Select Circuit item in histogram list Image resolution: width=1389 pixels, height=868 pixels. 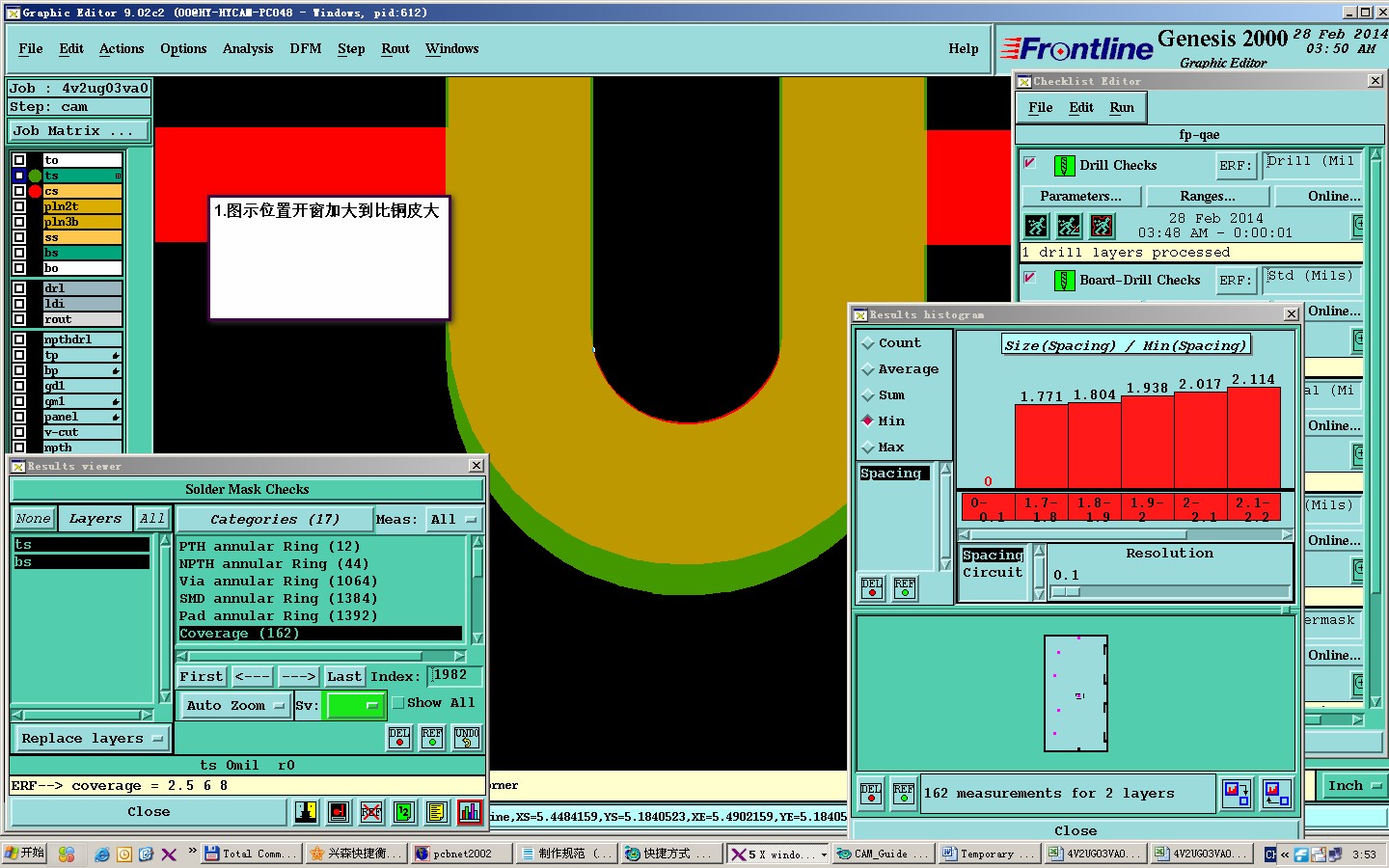993,573
